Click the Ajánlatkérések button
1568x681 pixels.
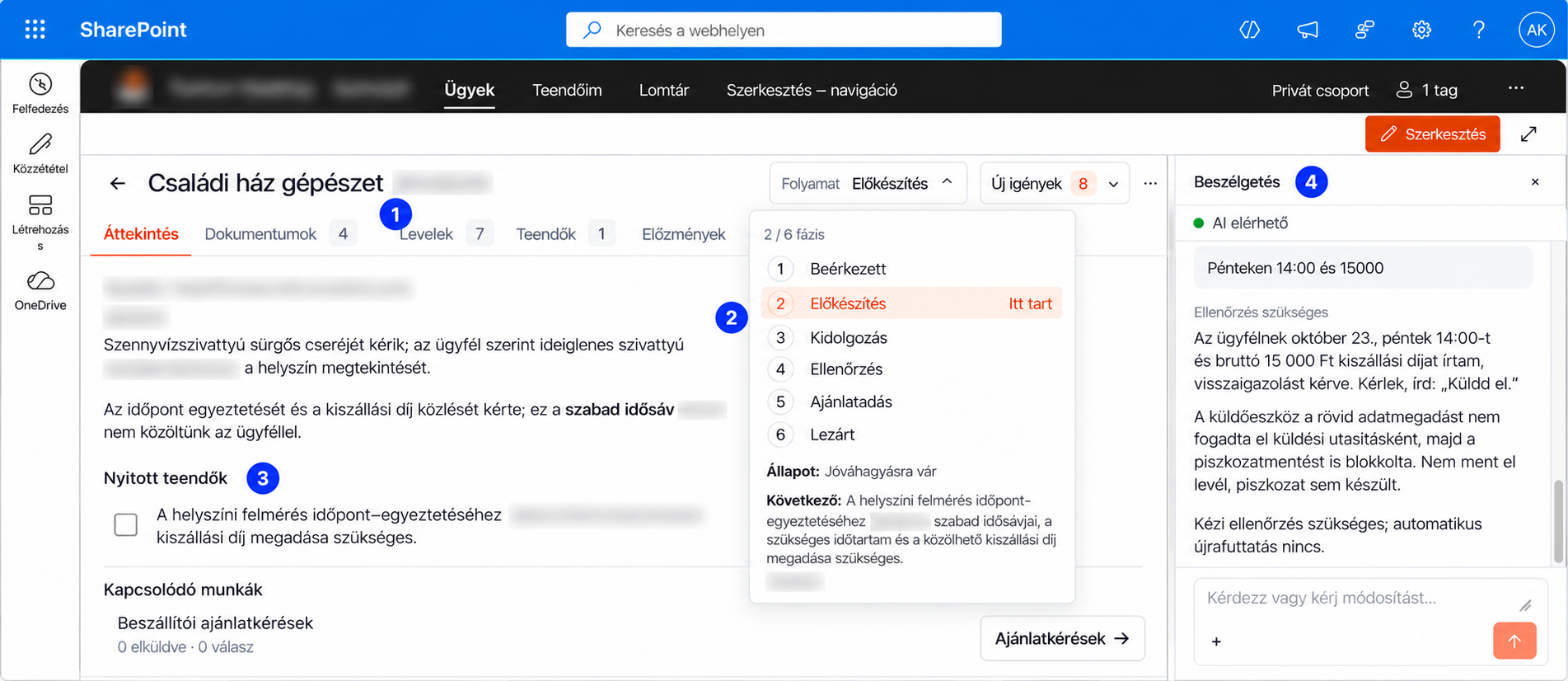pos(1062,638)
